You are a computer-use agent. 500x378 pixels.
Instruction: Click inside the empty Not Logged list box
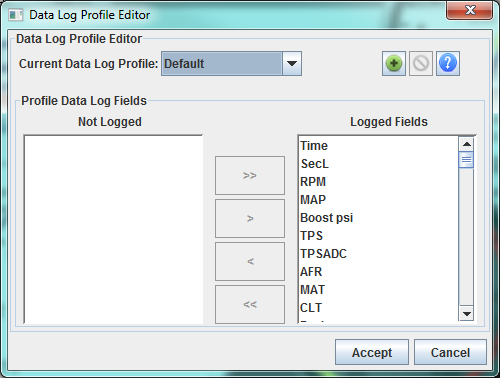click(x=113, y=229)
